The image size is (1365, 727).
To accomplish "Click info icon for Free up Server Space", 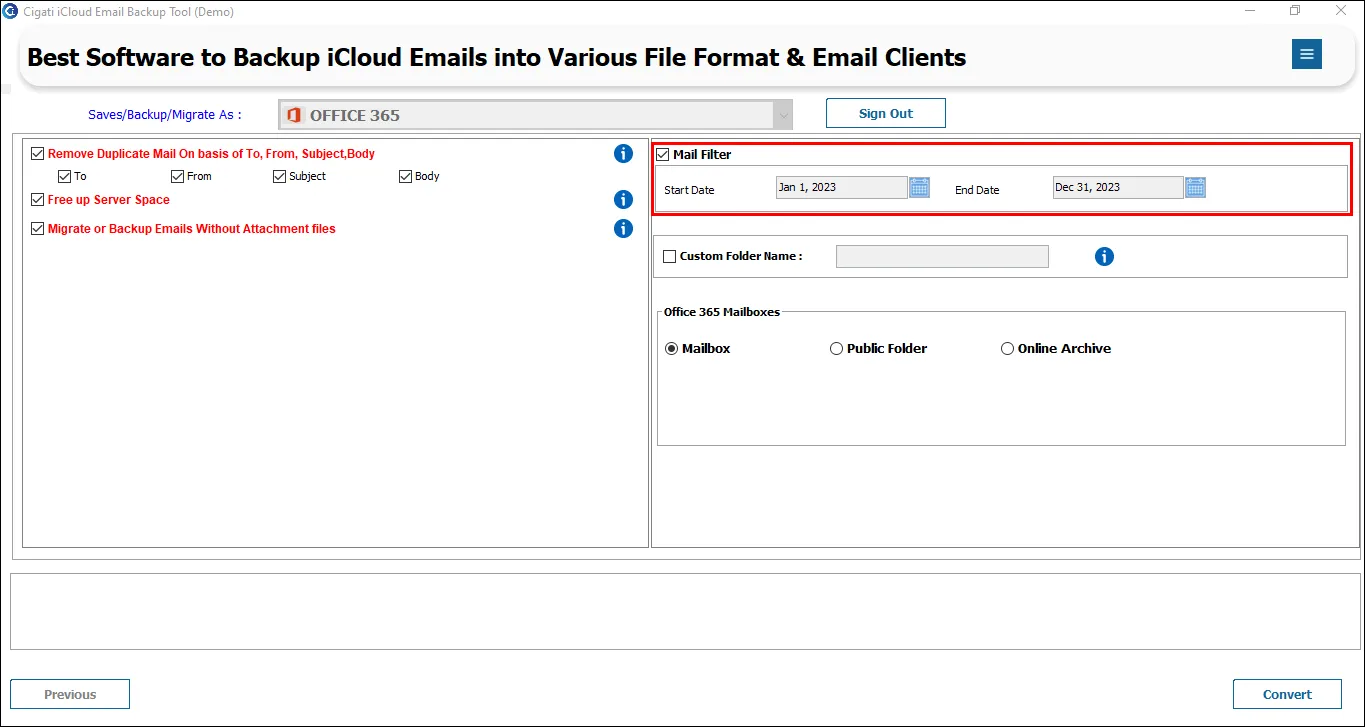I will click(623, 200).
